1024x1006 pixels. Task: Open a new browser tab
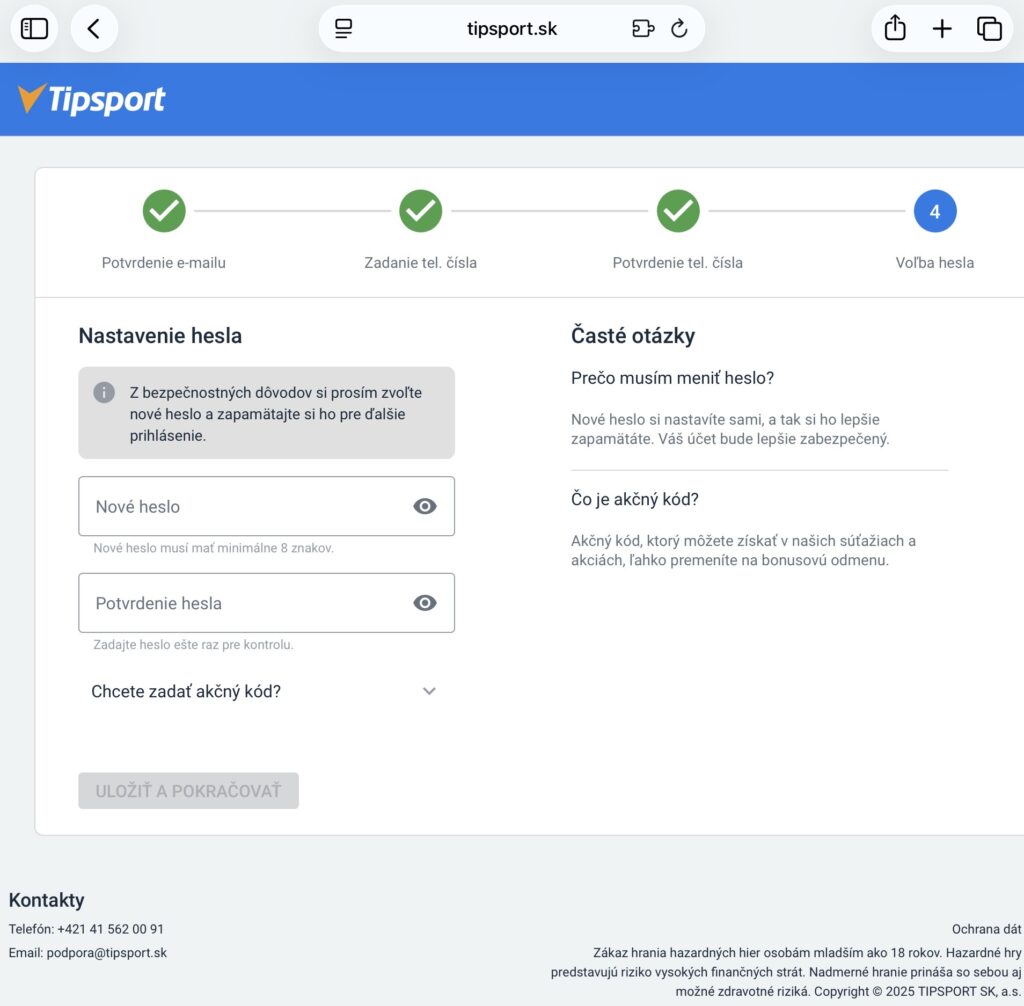941,28
